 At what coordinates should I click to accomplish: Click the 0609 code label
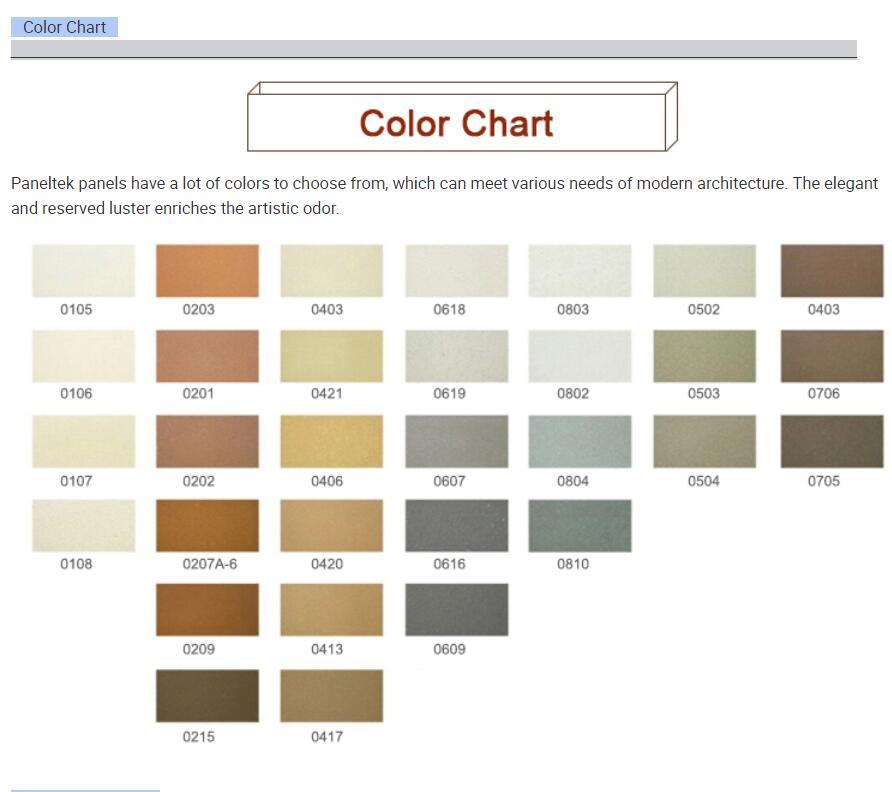449,649
